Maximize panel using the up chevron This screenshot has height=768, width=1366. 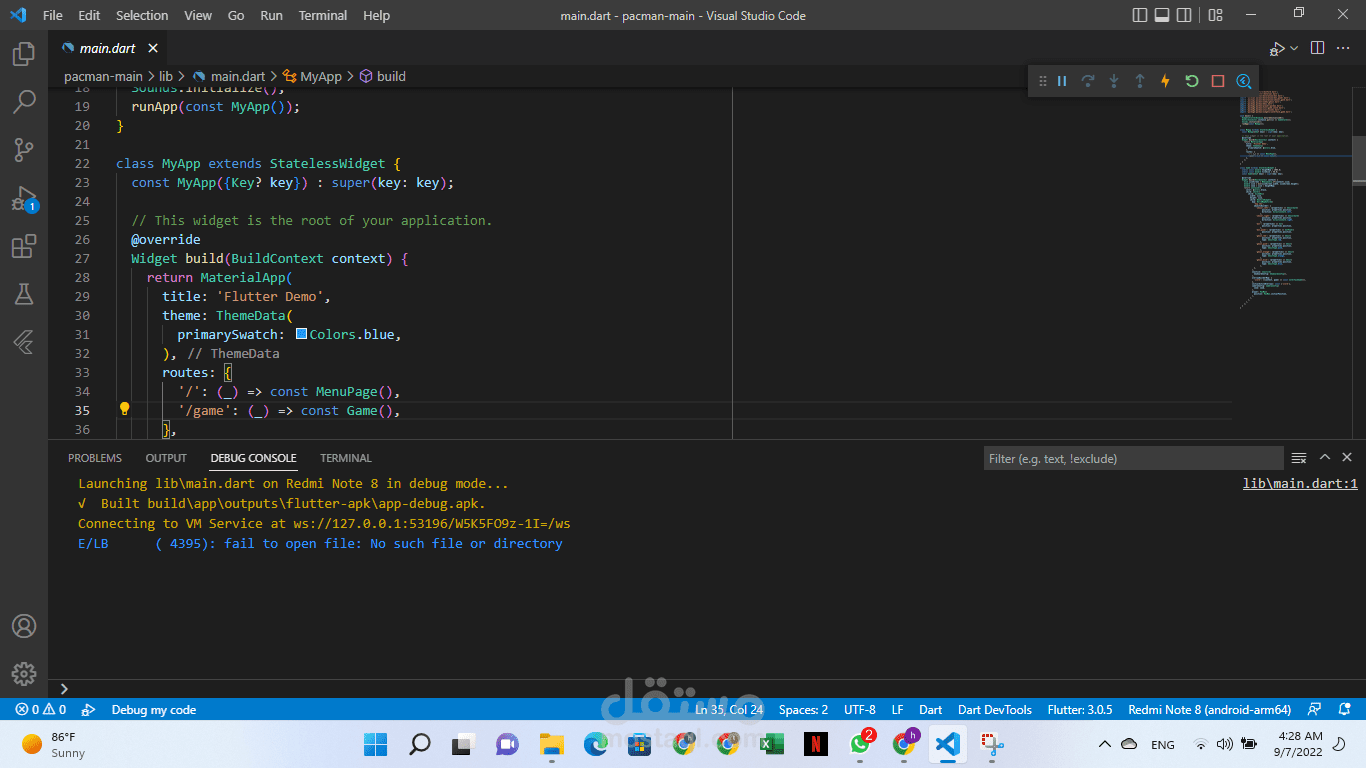coord(1324,457)
